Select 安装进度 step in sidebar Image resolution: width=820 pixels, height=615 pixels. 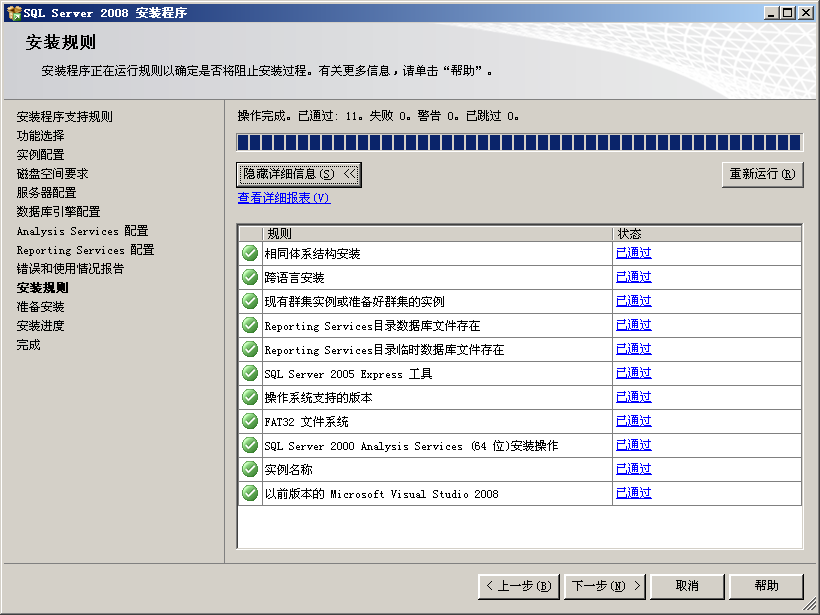point(40,326)
